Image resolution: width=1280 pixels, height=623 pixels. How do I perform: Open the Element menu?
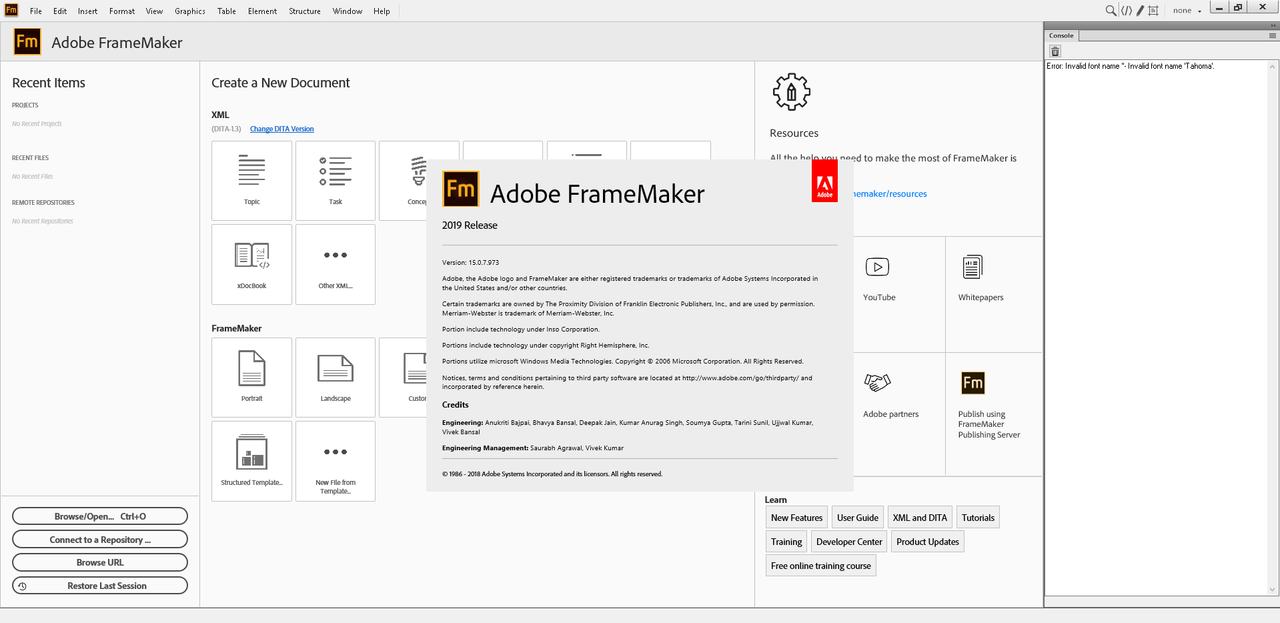263,11
